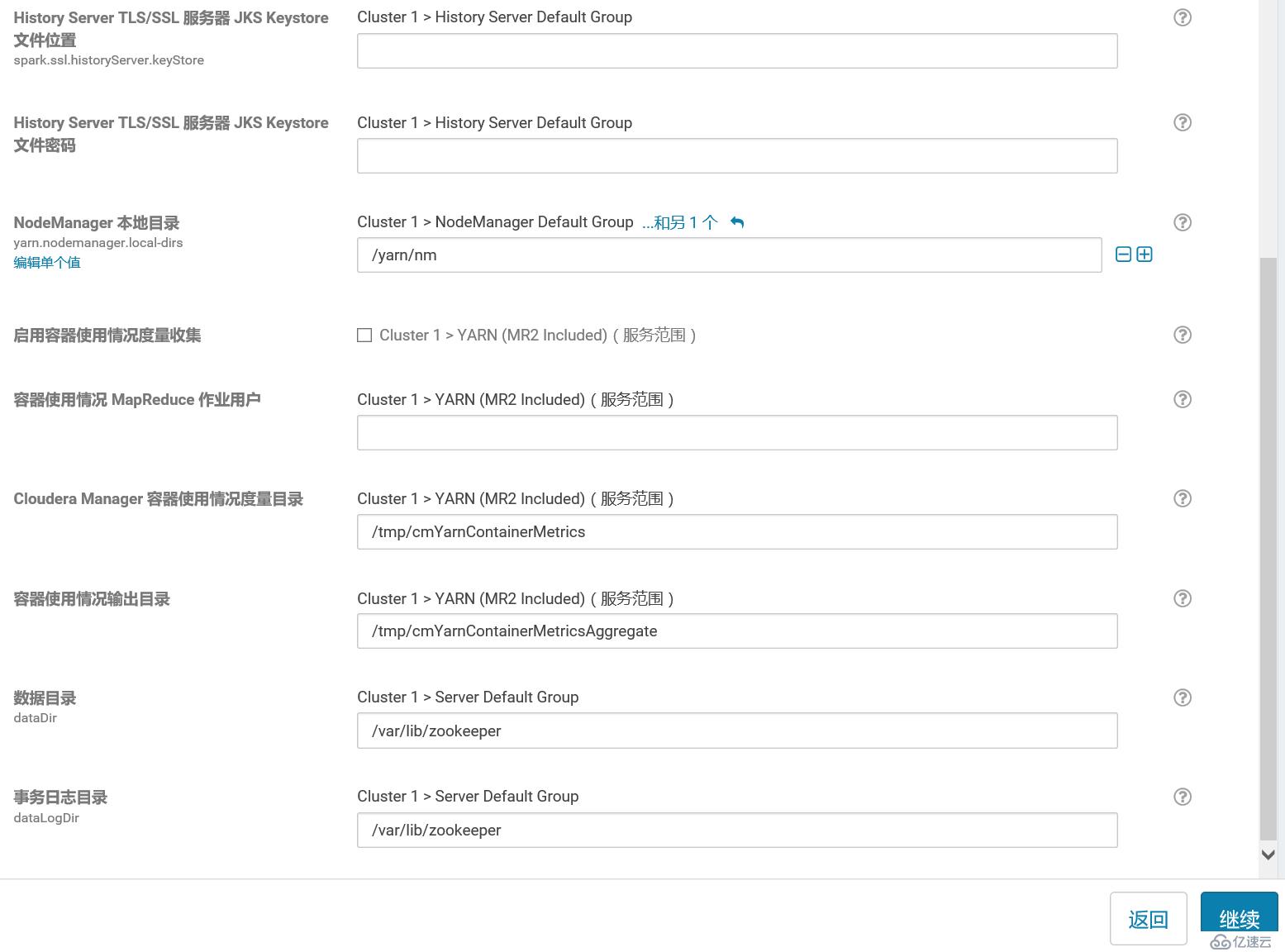
Task: Focus the MapReduce job user input field
Action: point(737,433)
